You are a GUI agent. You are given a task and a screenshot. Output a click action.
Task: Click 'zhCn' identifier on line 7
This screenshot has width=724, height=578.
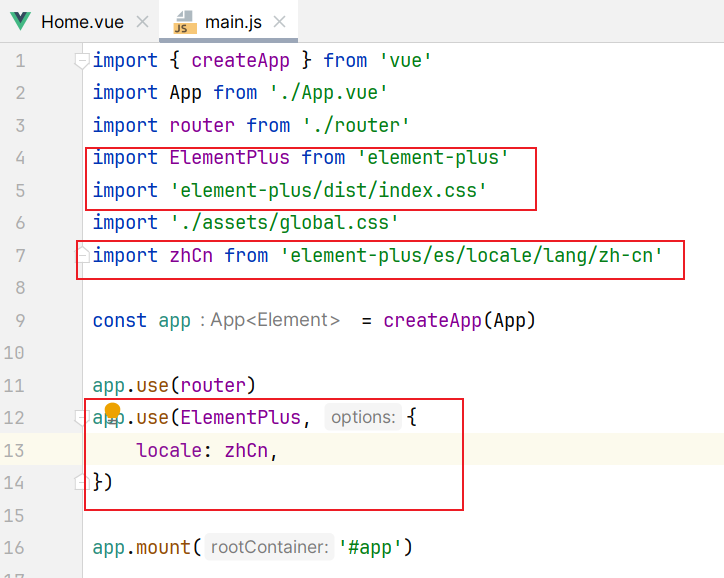[x=191, y=255]
